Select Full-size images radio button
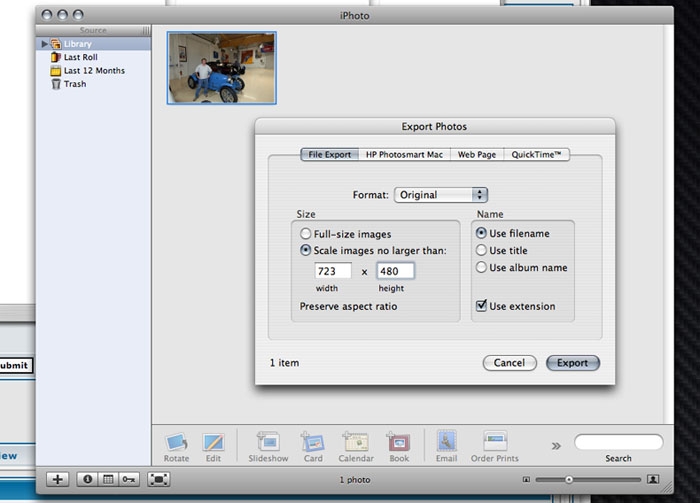The height and width of the screenshot is (503, 700). [x=305, y=233]
